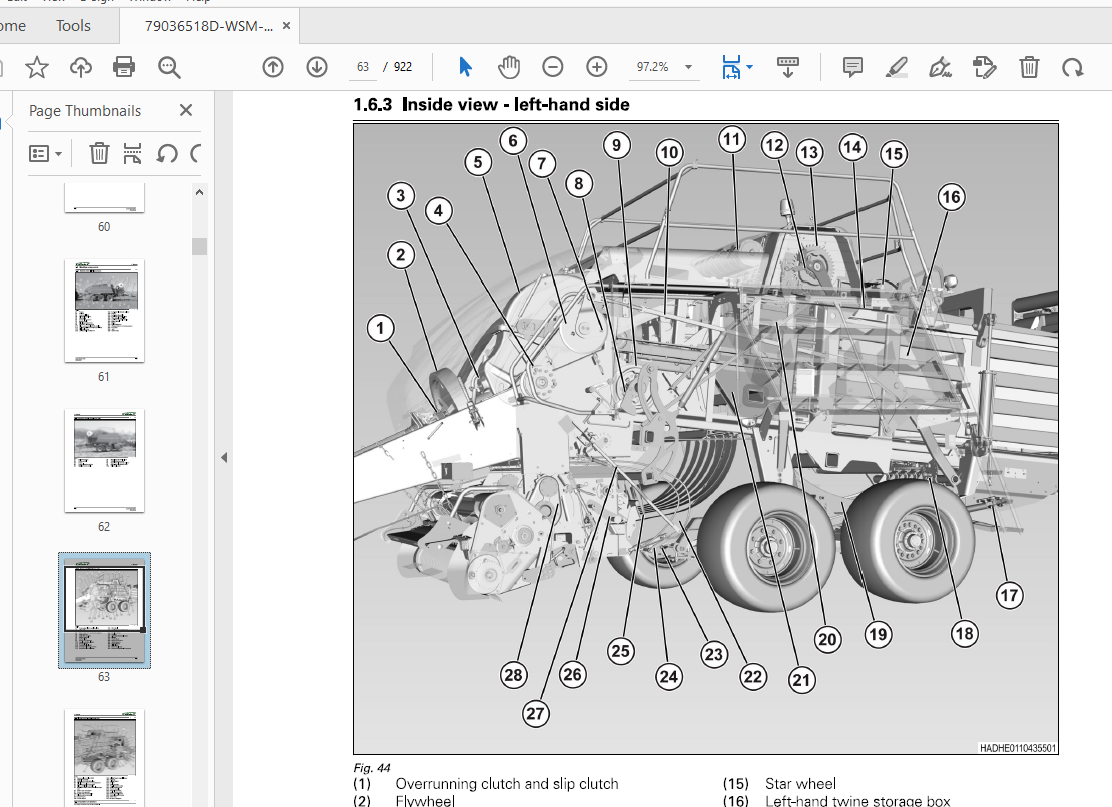The image size is (1112, 807).
Task: Activate the selection arrow tool
Action: point(465,67)
